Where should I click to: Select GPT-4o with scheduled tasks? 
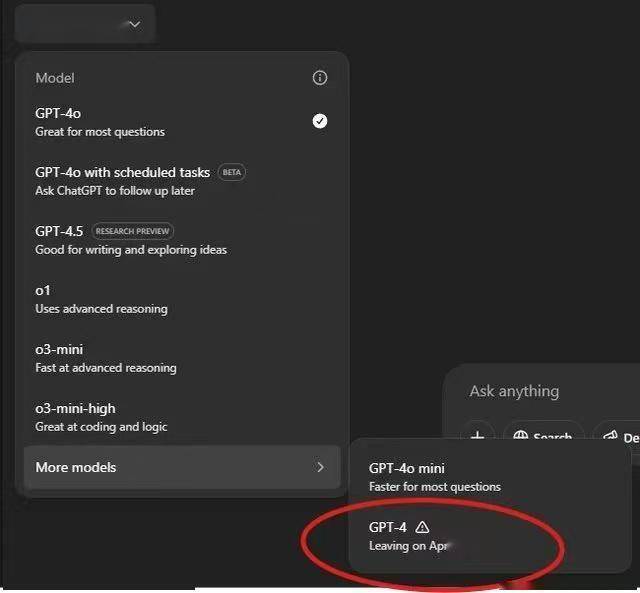pyautogui.click(x=182, y=181)
